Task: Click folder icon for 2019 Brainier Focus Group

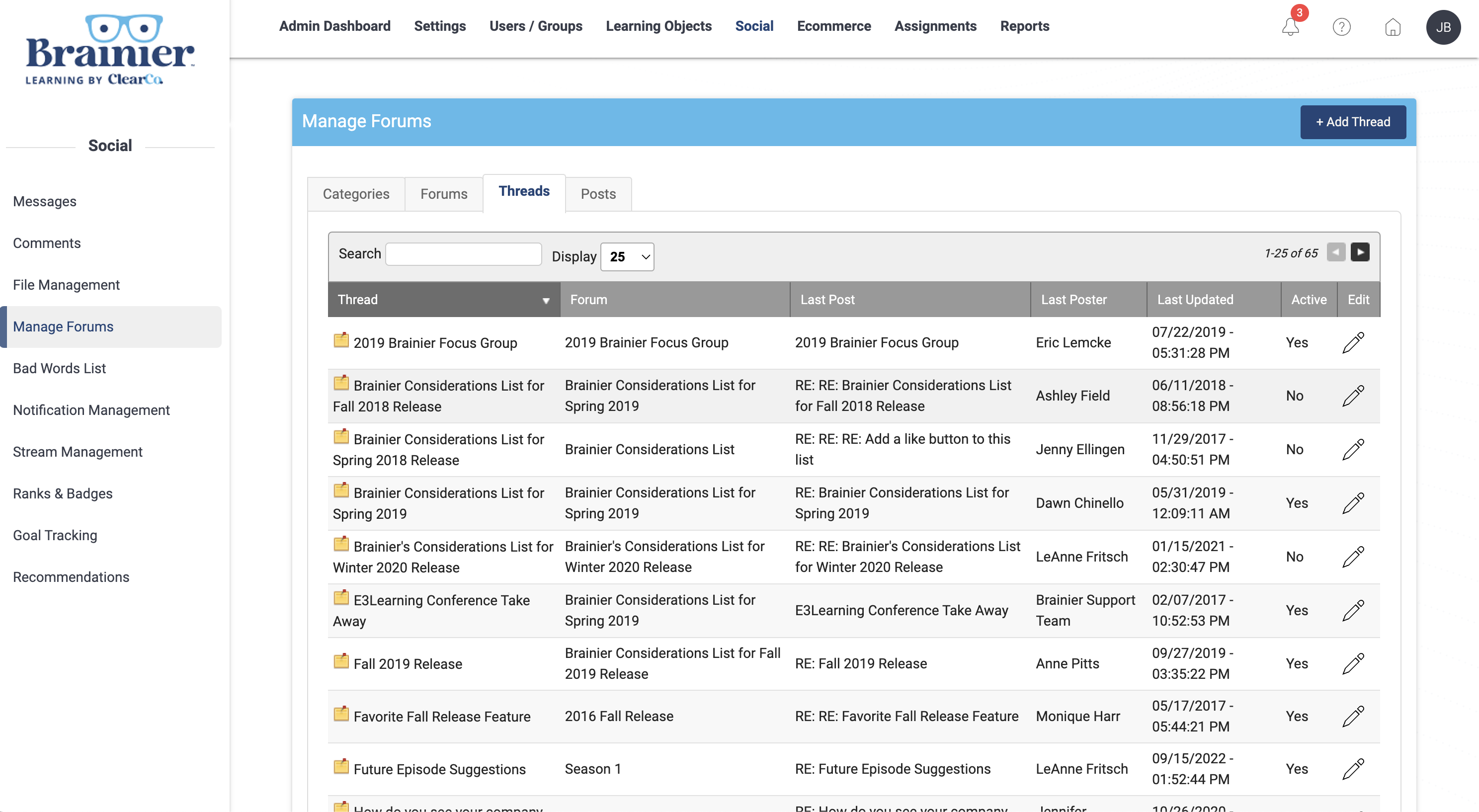Action: (x=341, y=340)
